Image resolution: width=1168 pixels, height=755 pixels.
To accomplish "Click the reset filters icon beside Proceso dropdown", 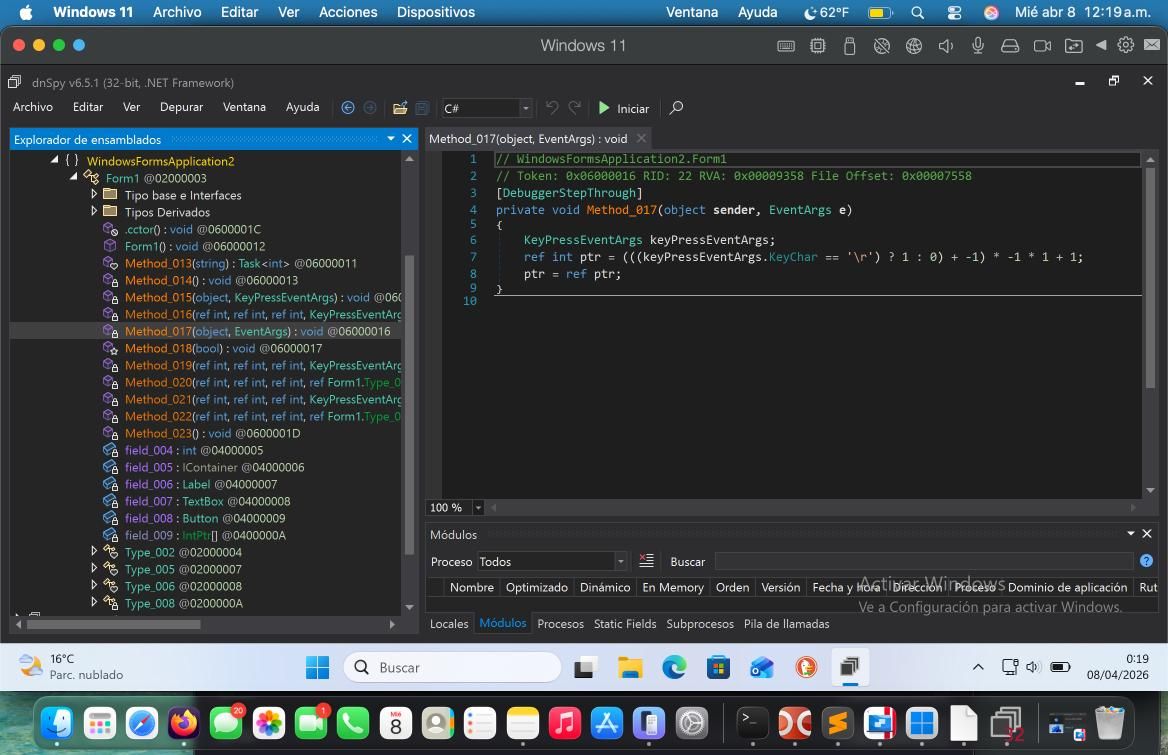I will click(646, 561).
